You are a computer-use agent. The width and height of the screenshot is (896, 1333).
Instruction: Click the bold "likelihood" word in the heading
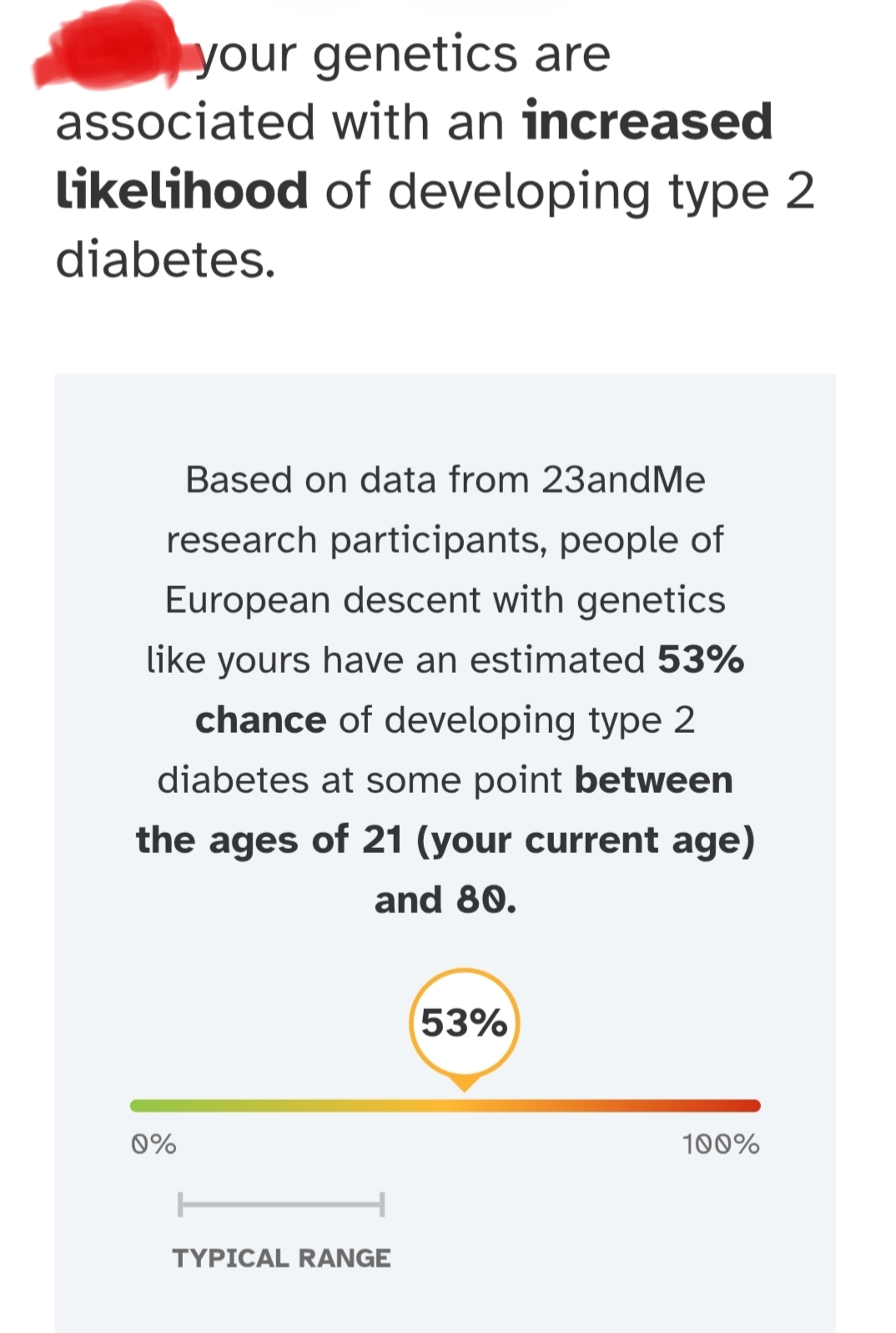coord(182,190)
